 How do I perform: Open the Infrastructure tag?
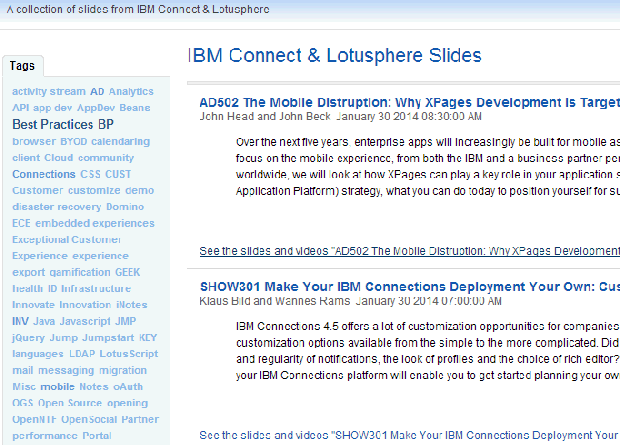tap(96, 288)
